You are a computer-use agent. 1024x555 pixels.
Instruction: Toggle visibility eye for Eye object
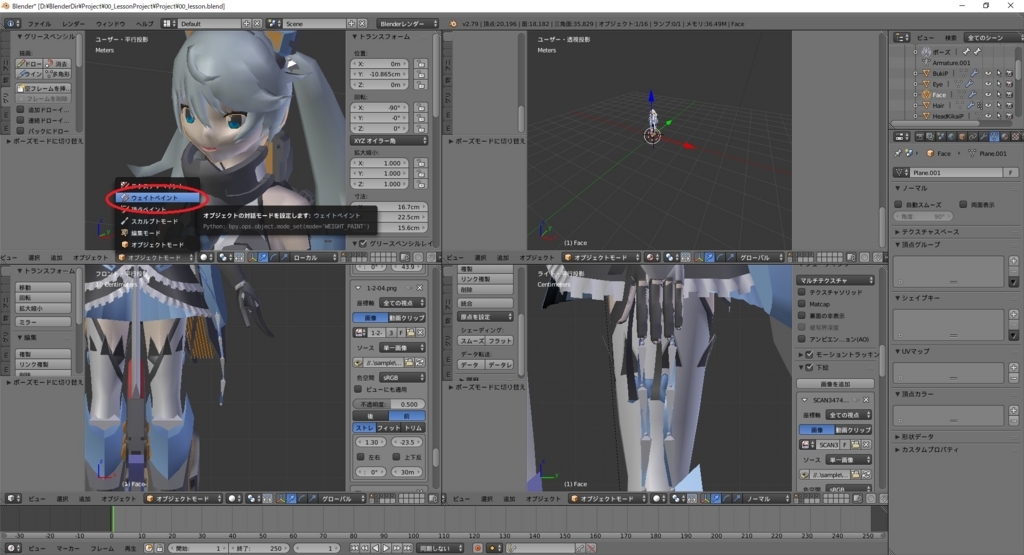click(x=988, y=84)
